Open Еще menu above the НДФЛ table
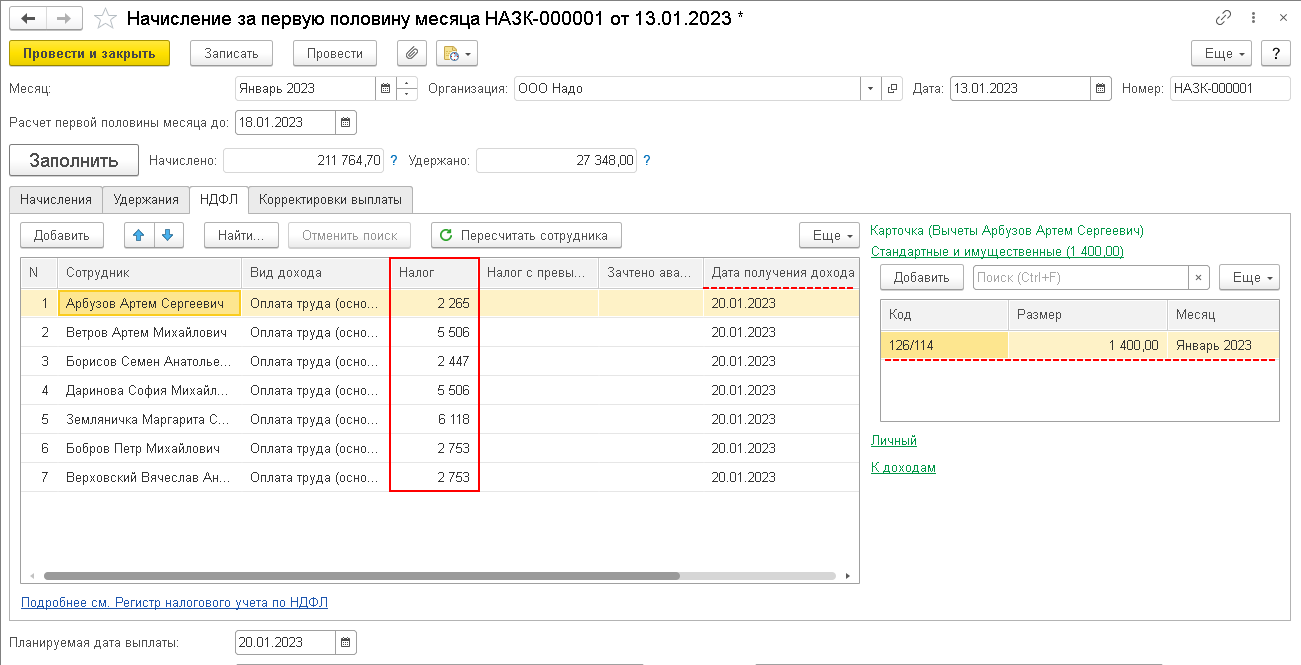 point(829,236)
